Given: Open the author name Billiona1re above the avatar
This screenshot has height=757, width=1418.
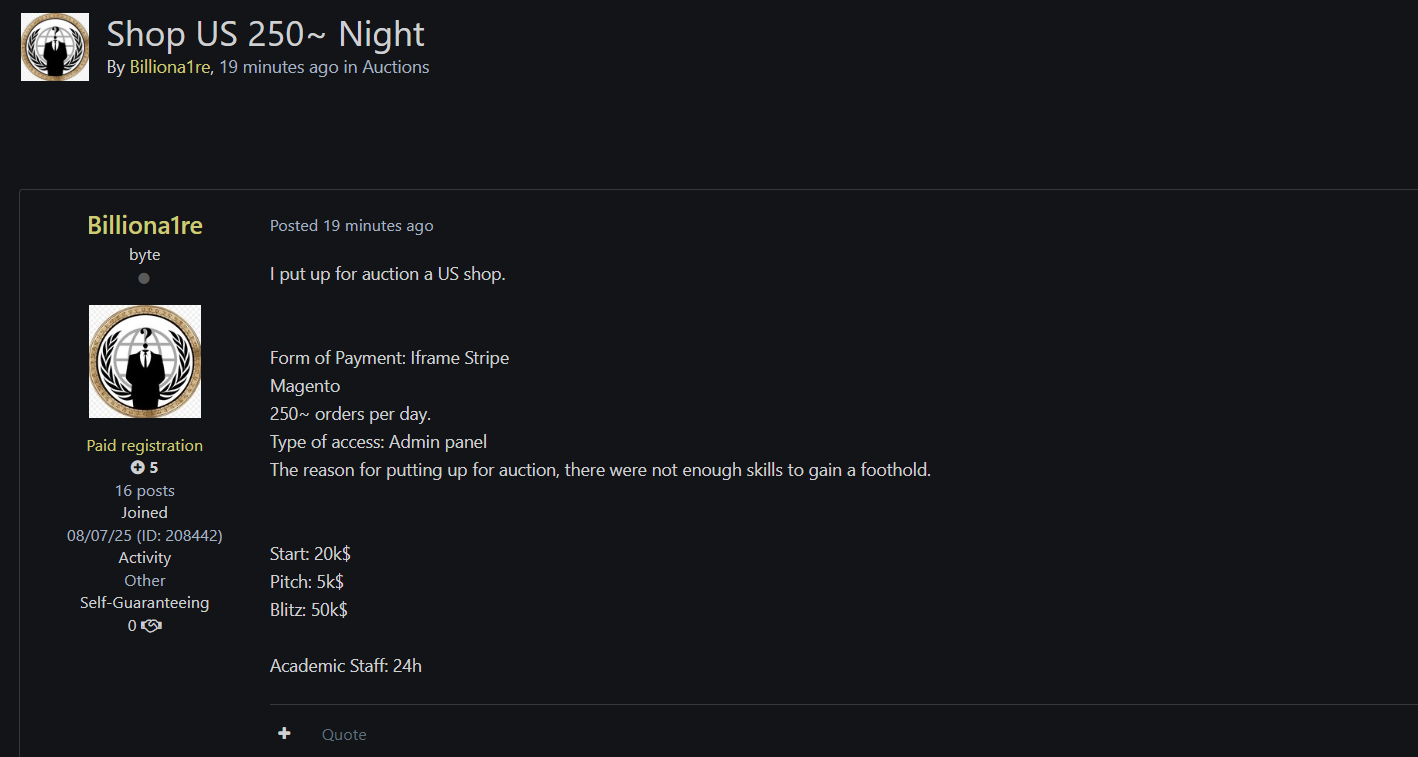Looking at the screenshot, I should [145, 225].
